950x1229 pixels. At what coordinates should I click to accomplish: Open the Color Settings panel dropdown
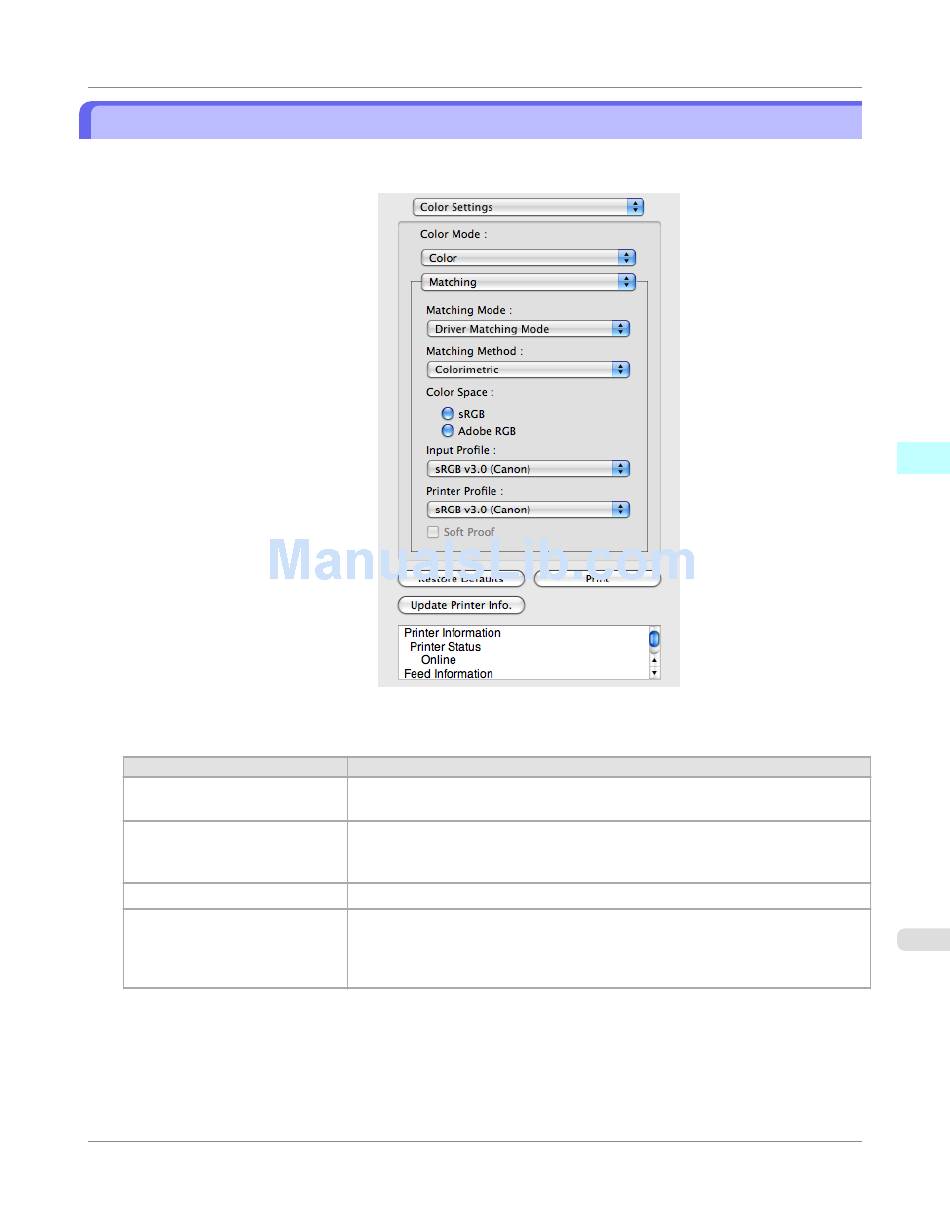[528, 207]
